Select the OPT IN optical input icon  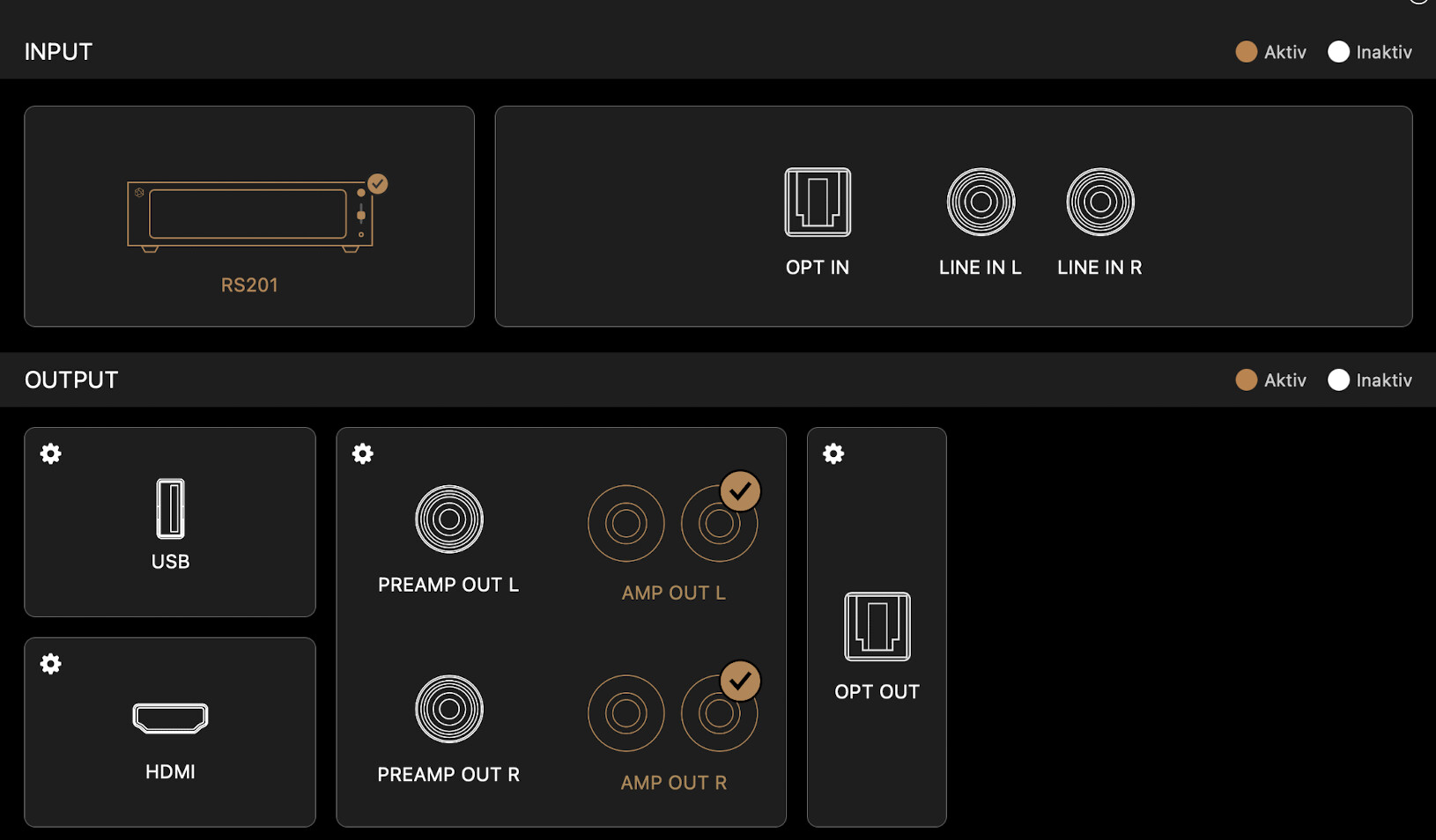[818, 202]
